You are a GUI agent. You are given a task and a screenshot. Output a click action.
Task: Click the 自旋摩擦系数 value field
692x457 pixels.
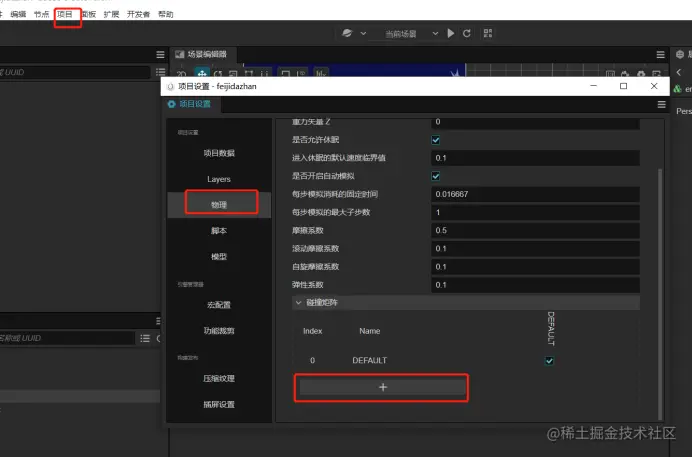coord(535,266)
